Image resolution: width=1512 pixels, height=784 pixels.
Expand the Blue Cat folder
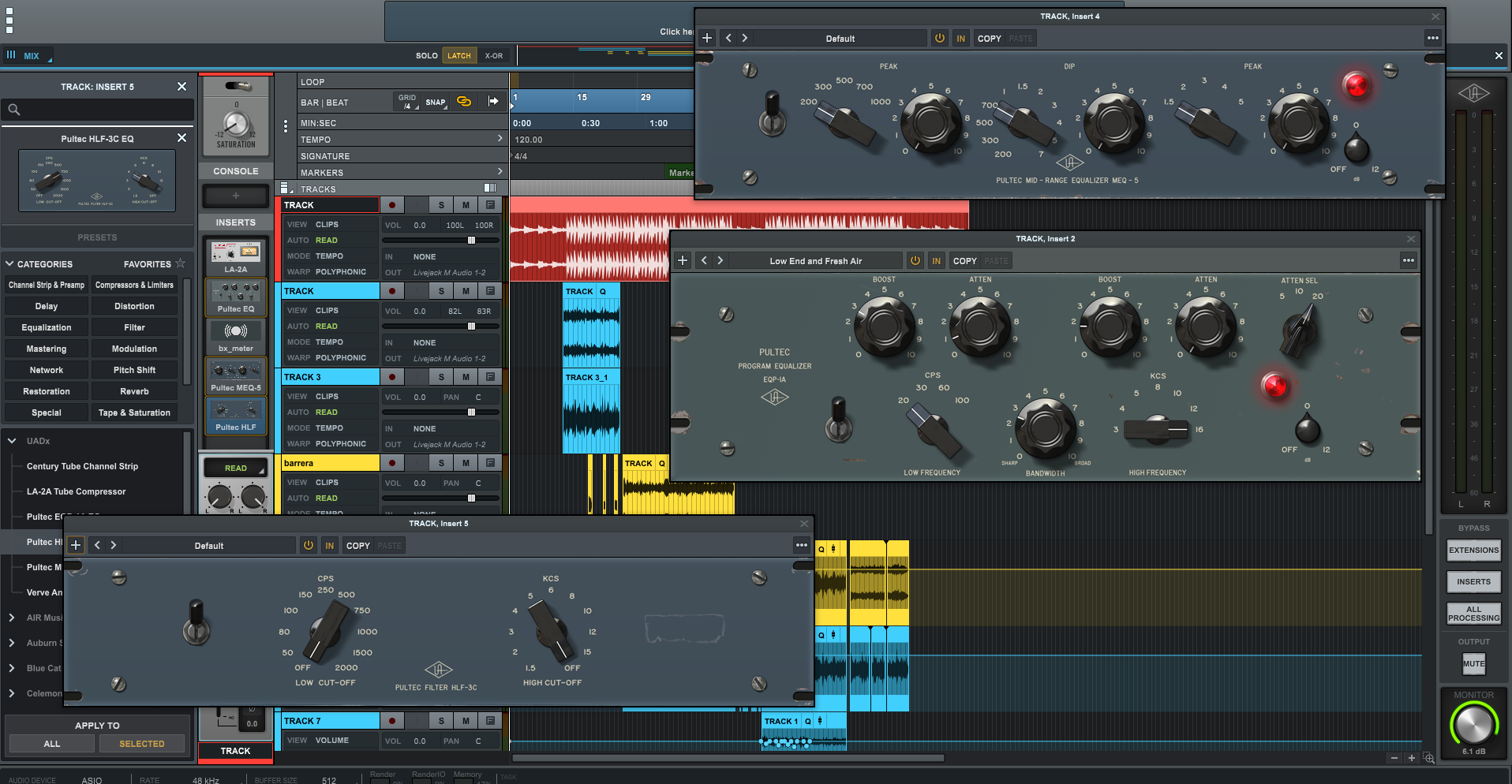click(12, 668)
